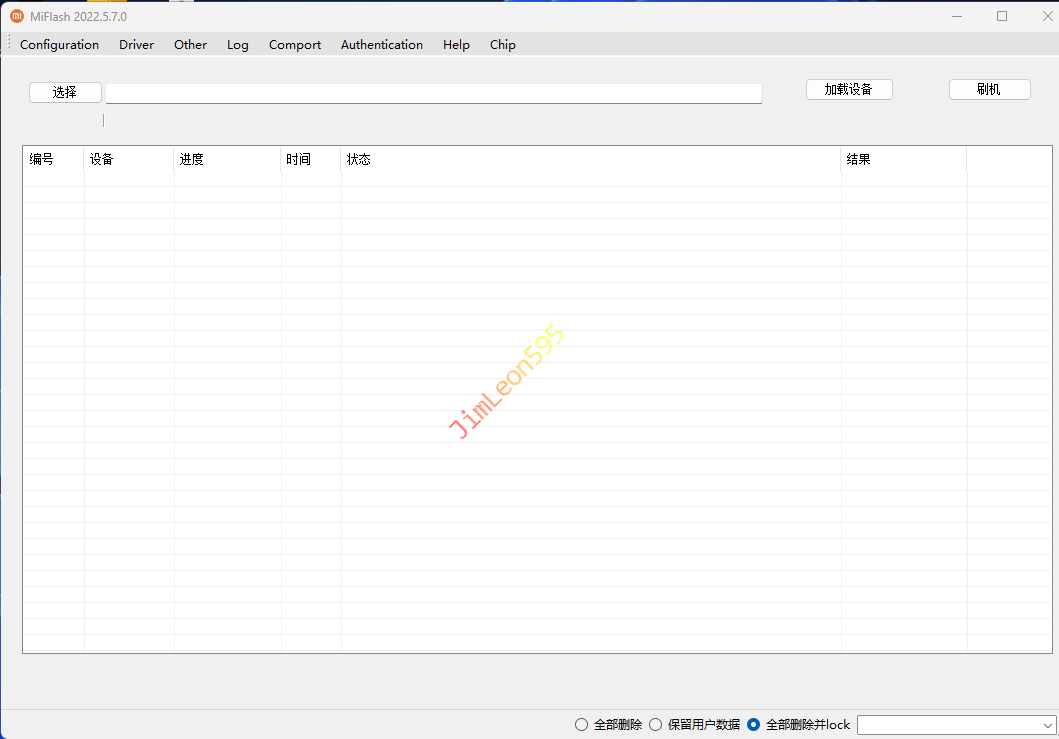This screenshot has width=1059, height=739.
Task: Select the 全部删除并lock radio option
Action: coord(754,725)
